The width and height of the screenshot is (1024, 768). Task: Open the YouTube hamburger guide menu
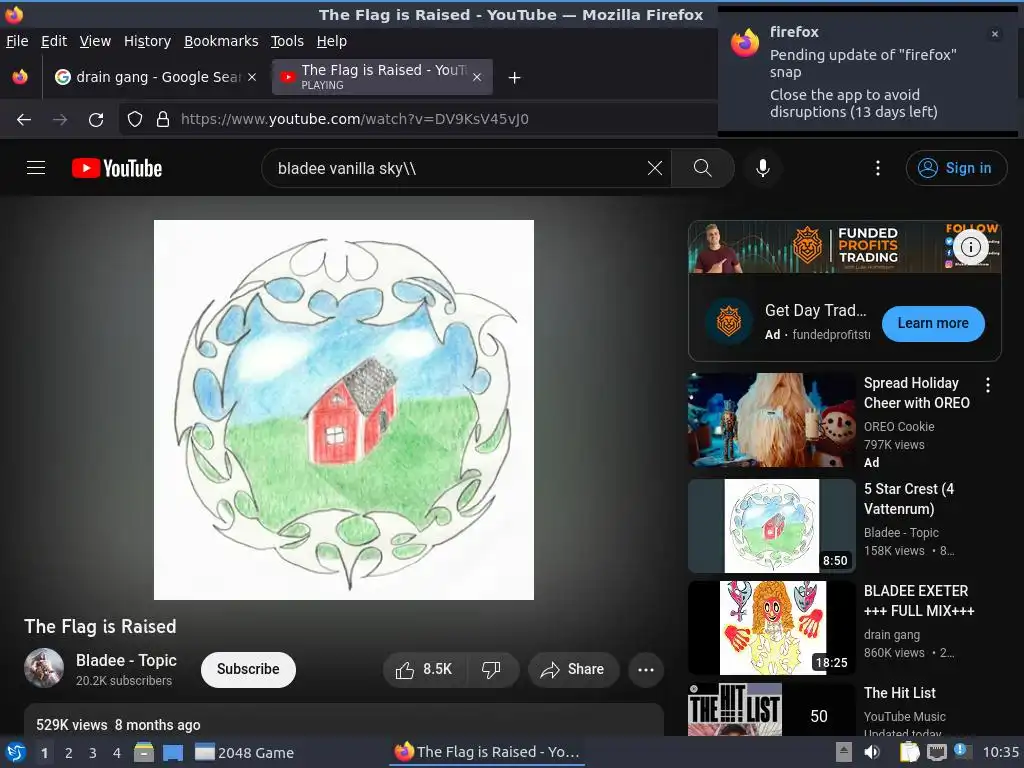tap(36, 168)
